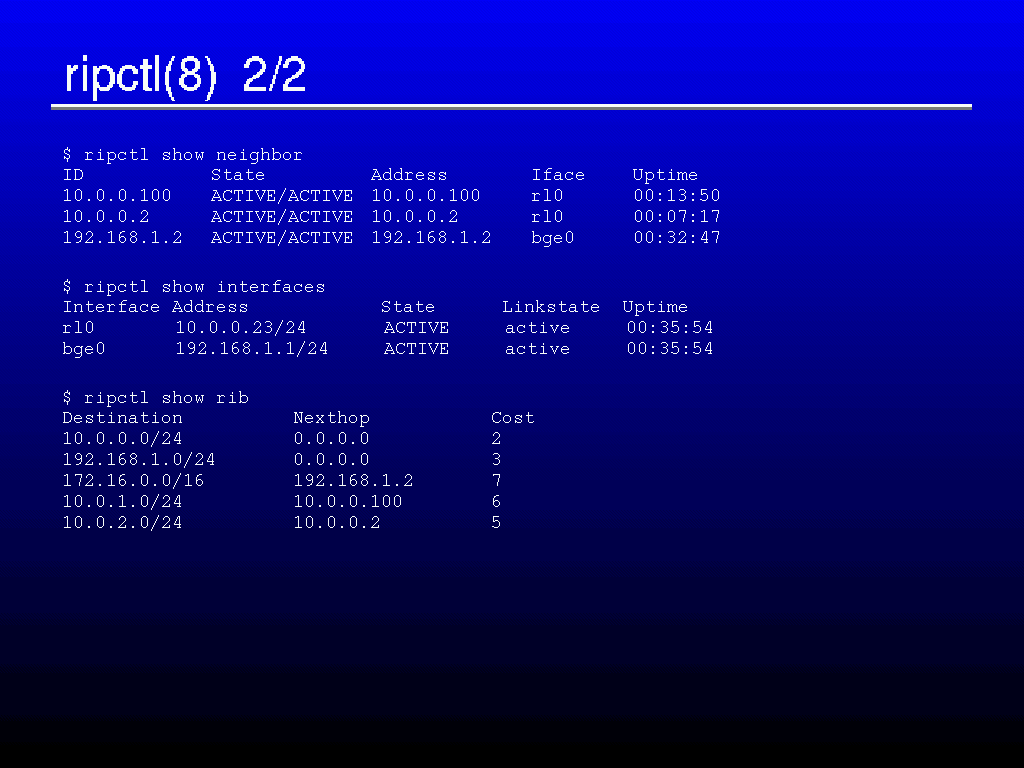The image size is (1024, 768).
Task: Click the cost value 7 in rib
Action: point(496,481)
